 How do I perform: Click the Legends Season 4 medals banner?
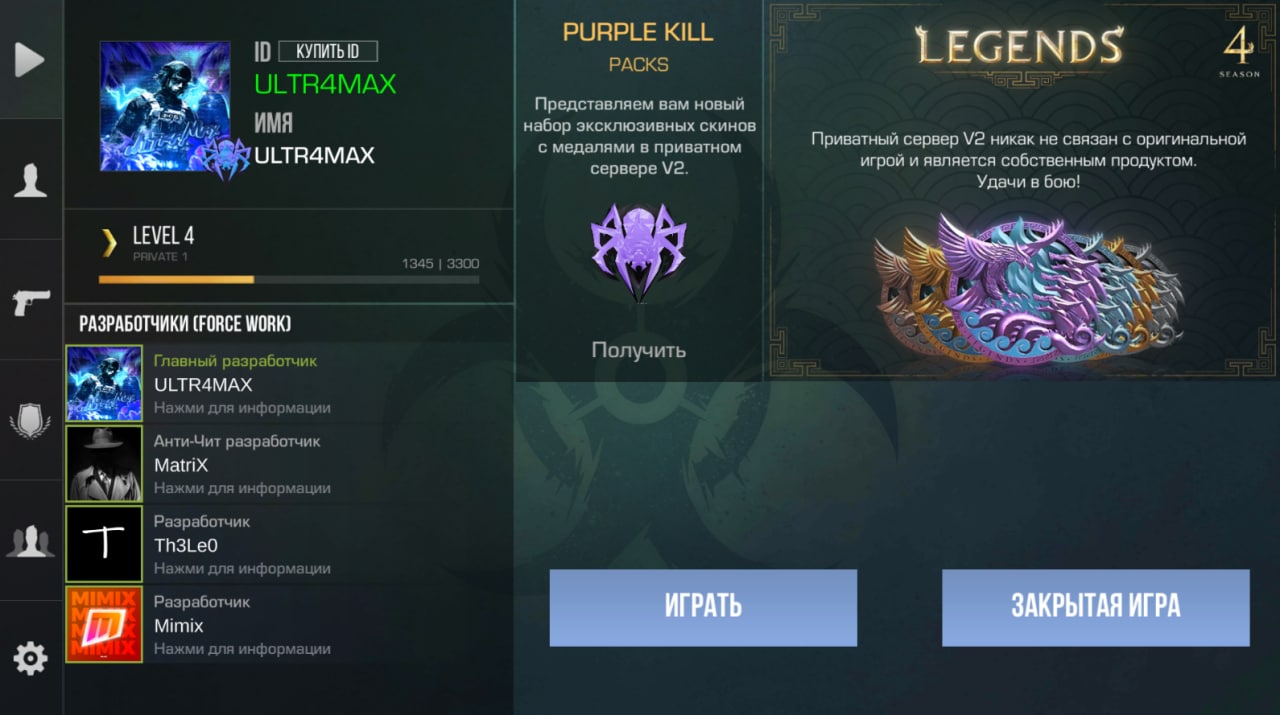[1022, 190]
